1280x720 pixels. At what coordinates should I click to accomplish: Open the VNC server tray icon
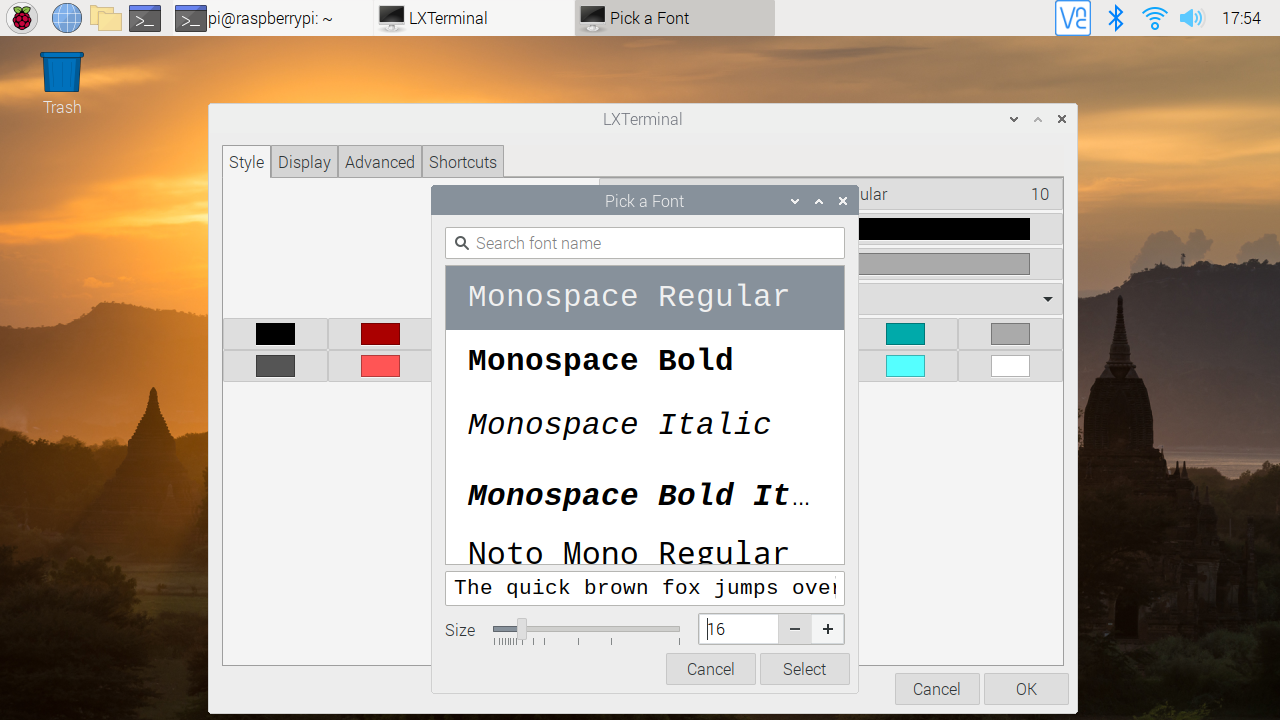tap(1073, 17)
